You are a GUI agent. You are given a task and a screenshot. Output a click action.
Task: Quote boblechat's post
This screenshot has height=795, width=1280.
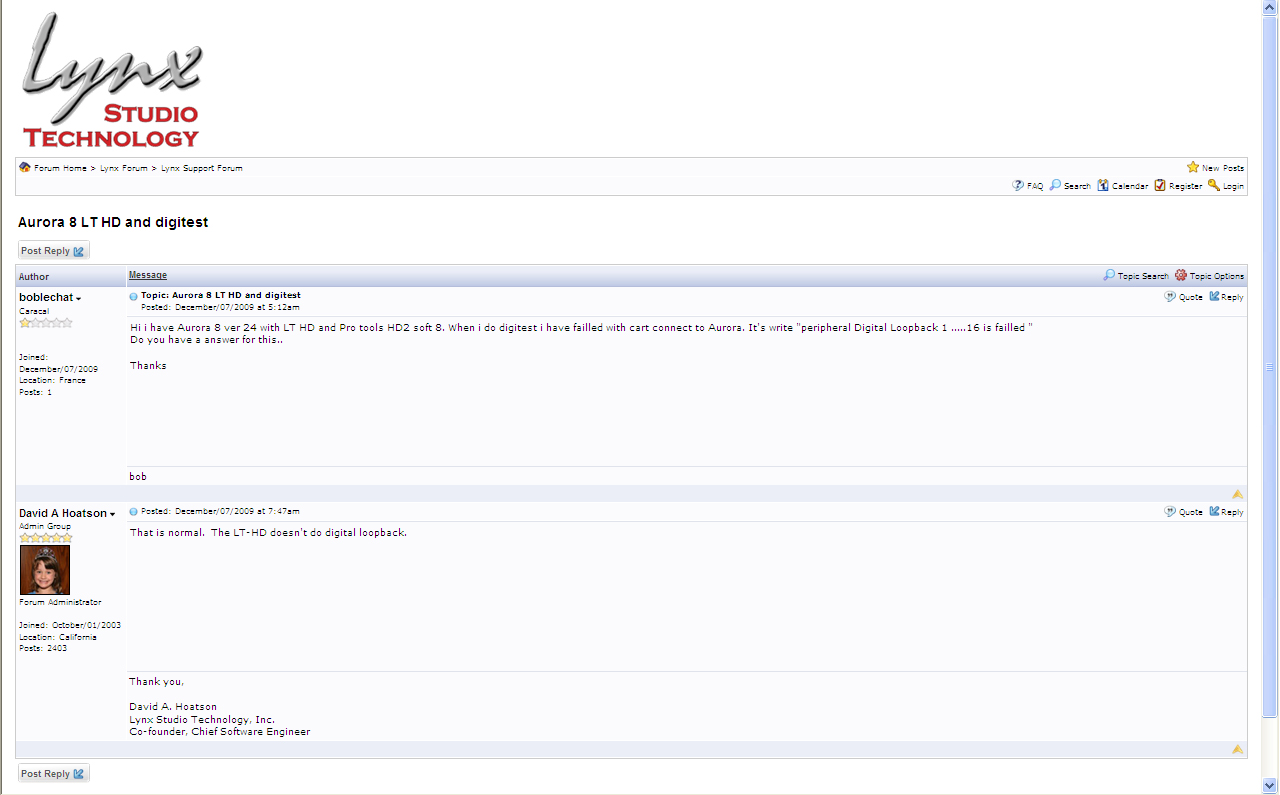coord(1184,297)
